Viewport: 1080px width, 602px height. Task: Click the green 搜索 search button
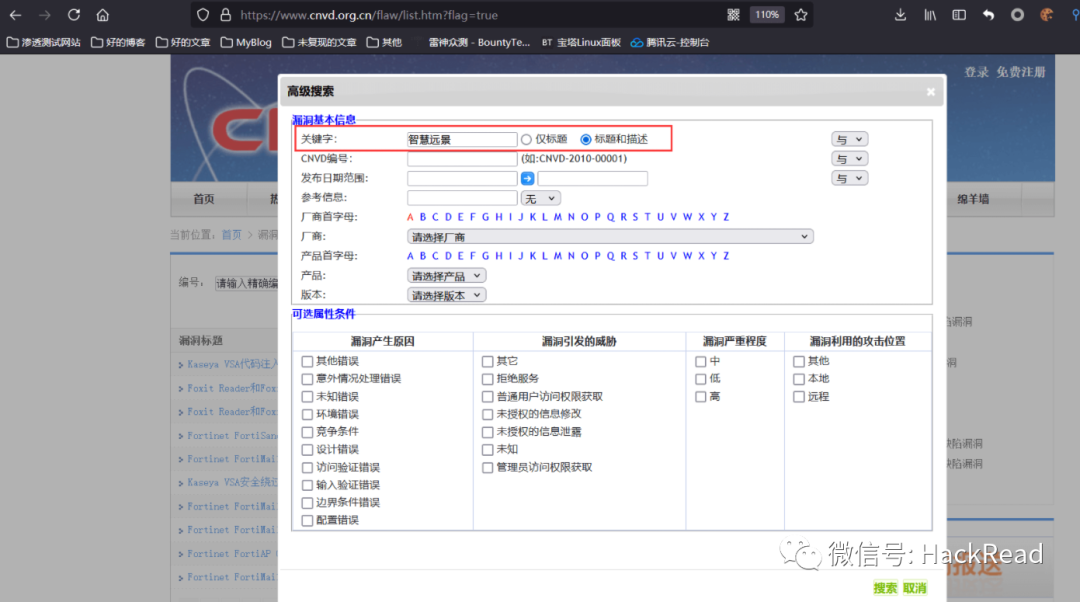pyautogui.click(x=885, y=588)
